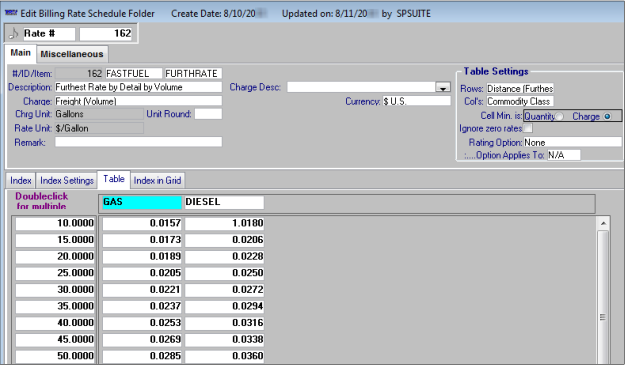Viewport: 626px width, 365px height.
Task: Select row header 50.0000
Action: click(x=55, y=356)
